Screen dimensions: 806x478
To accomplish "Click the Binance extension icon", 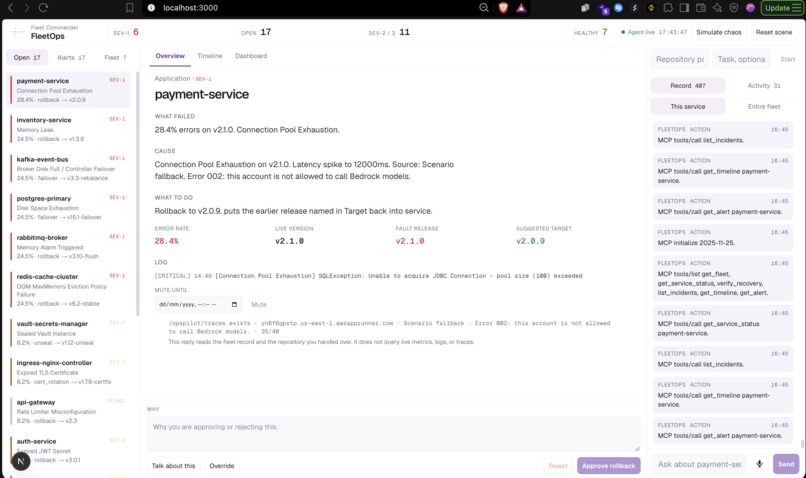I will (x=651, y=8).
